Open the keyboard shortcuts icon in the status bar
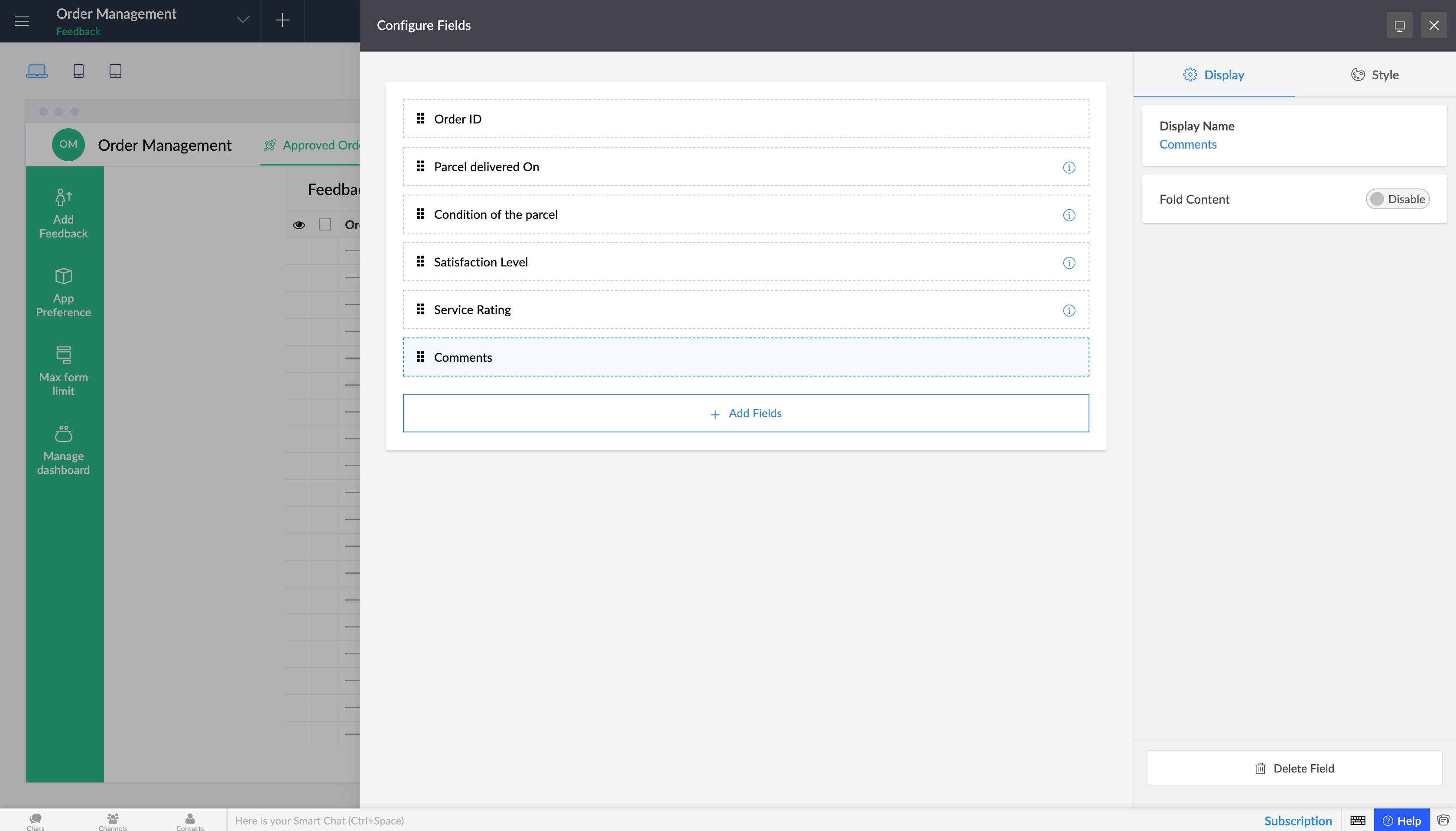1456x831 pixels. click(x=1357, y=820)
